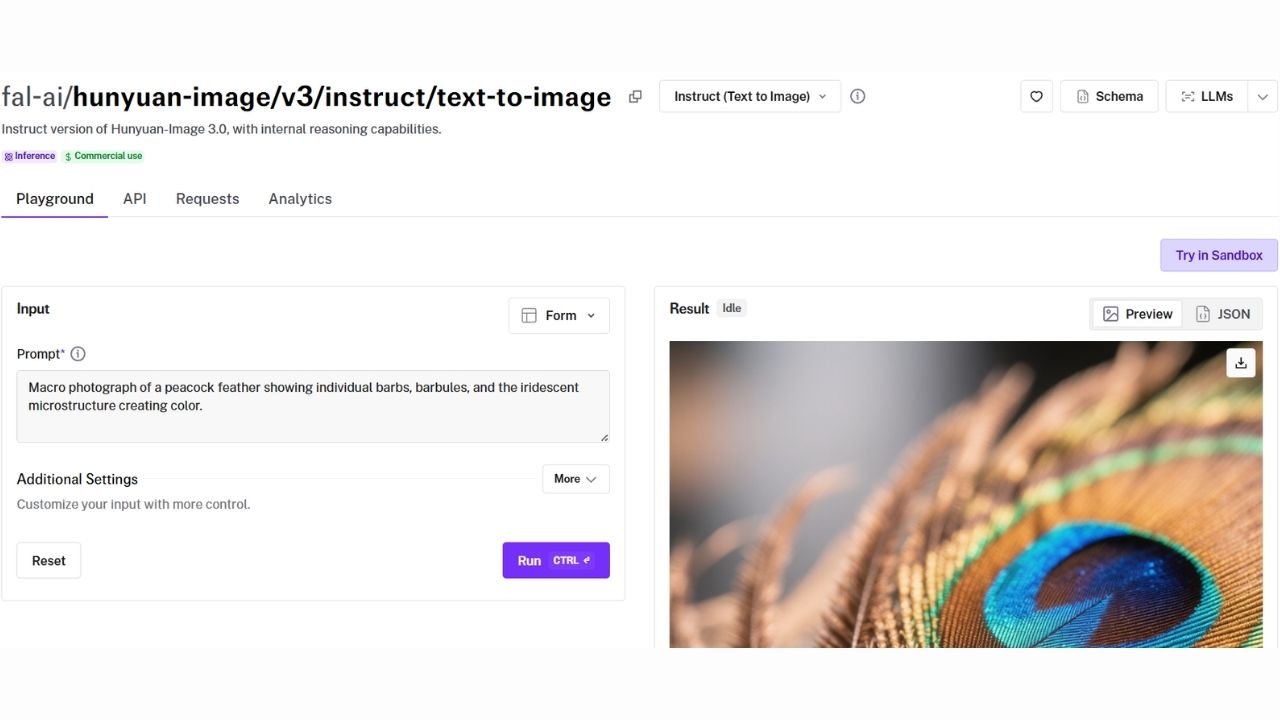Click inside the Prompt text area
The width and height of the screenshot is (1280, 720).
tap(313, 405)
